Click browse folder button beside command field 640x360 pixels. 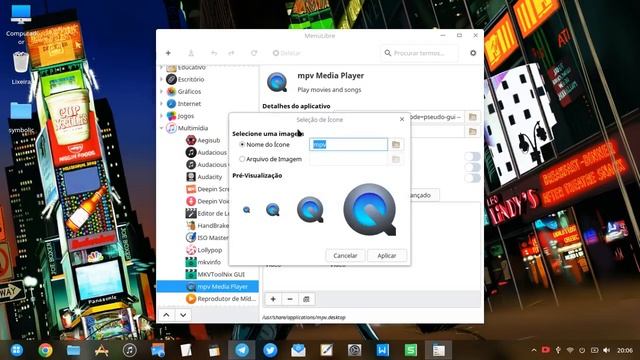(473, 117)
